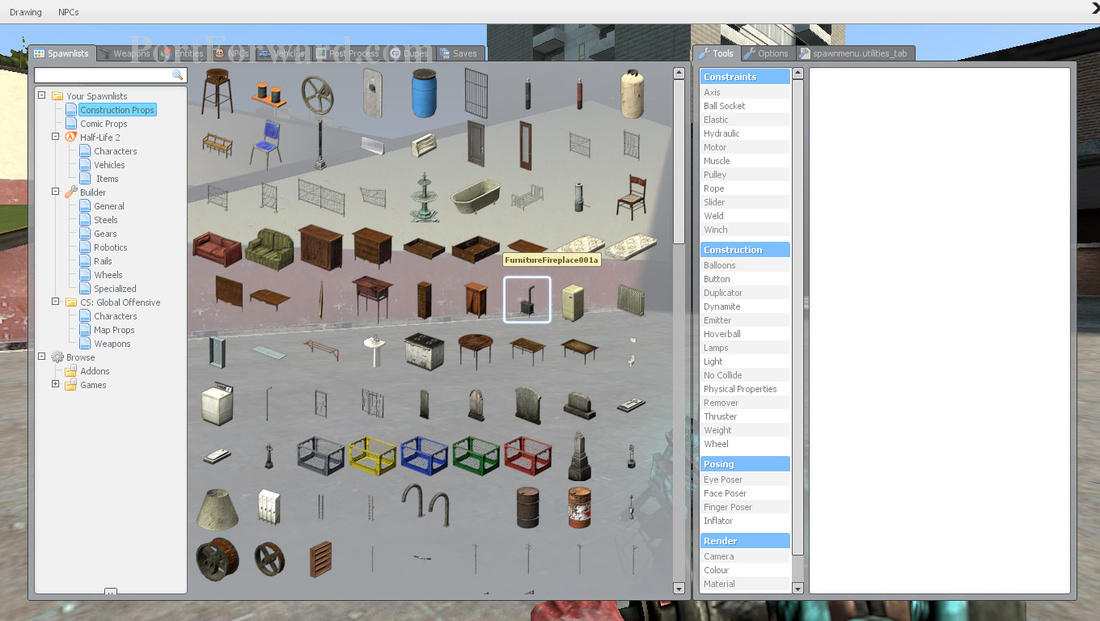This screenshot has height=621, width=1100.
Task: Spawn the tall wooden stool prop
Action: point(217,93)
